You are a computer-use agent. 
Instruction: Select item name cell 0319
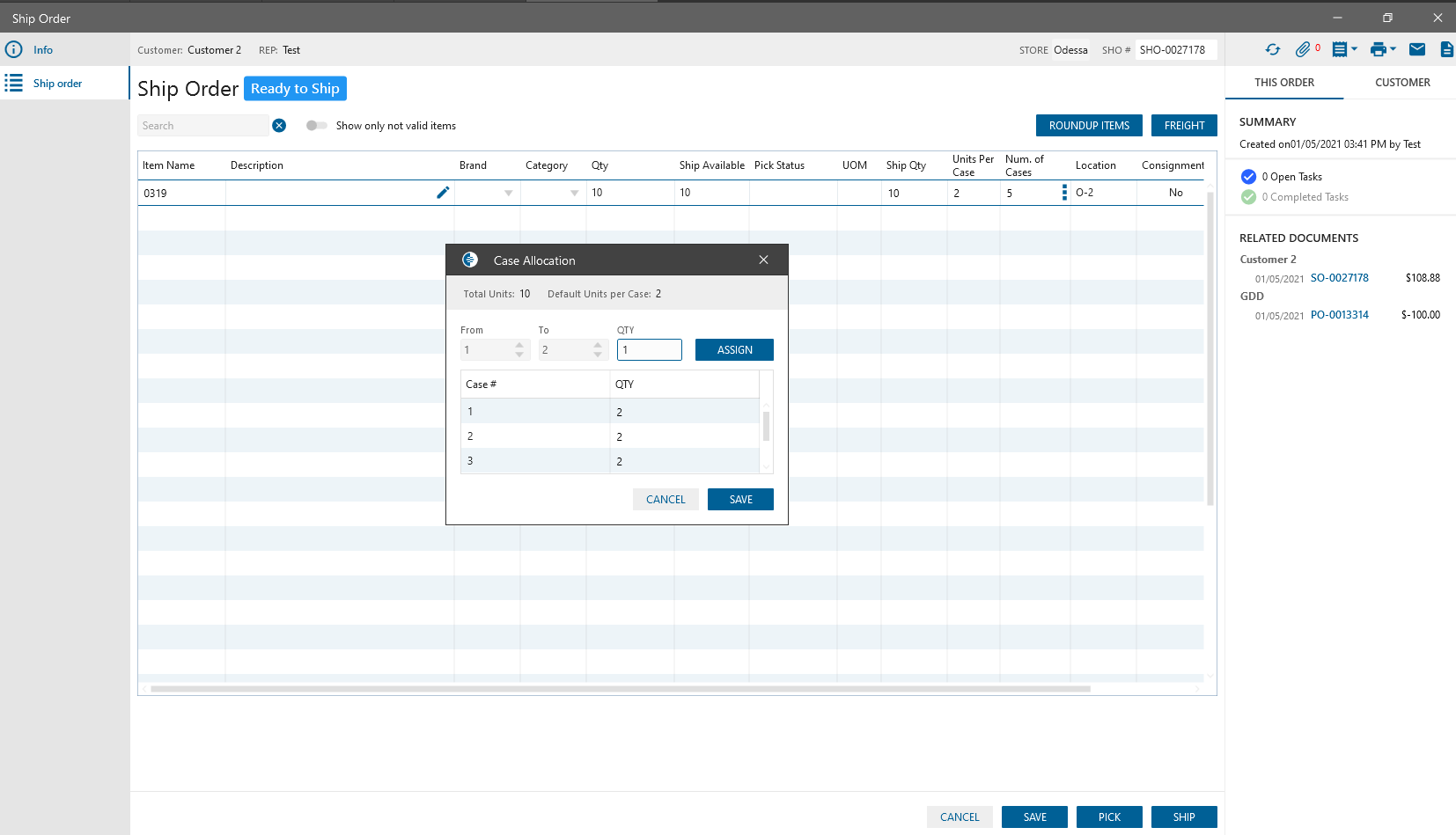point(181,193)
